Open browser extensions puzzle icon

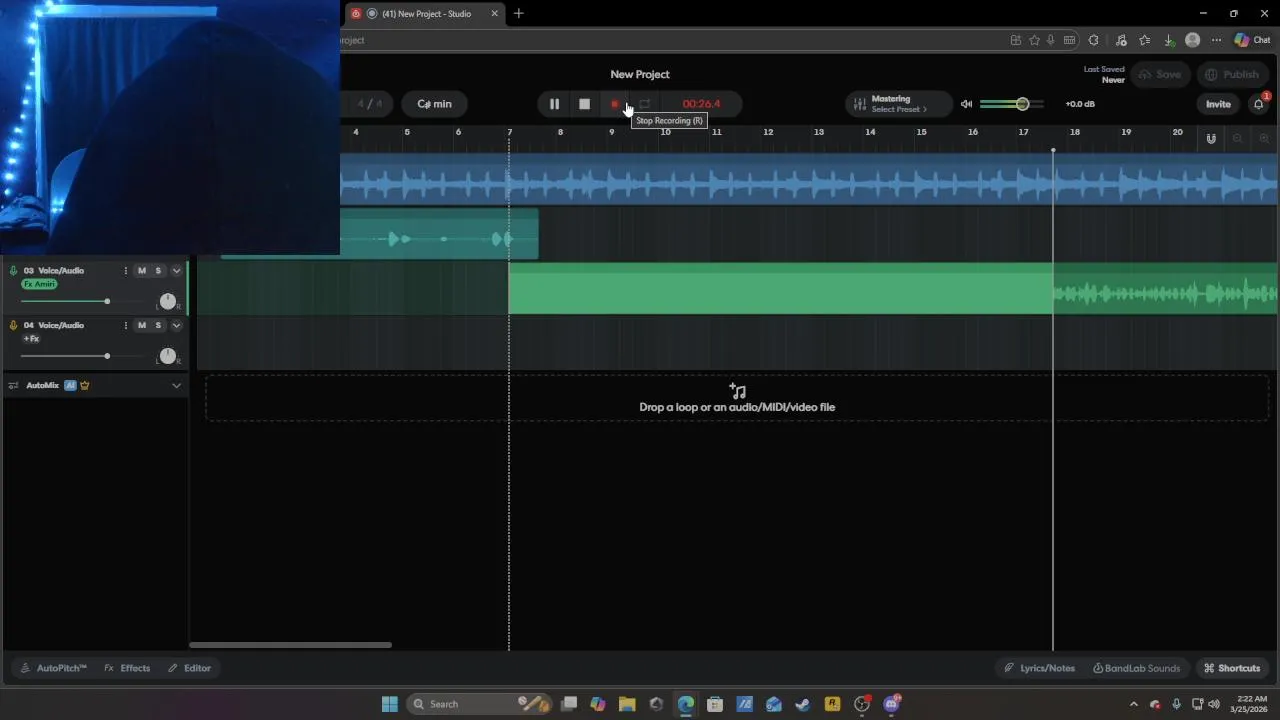(x=1093, y=40)
